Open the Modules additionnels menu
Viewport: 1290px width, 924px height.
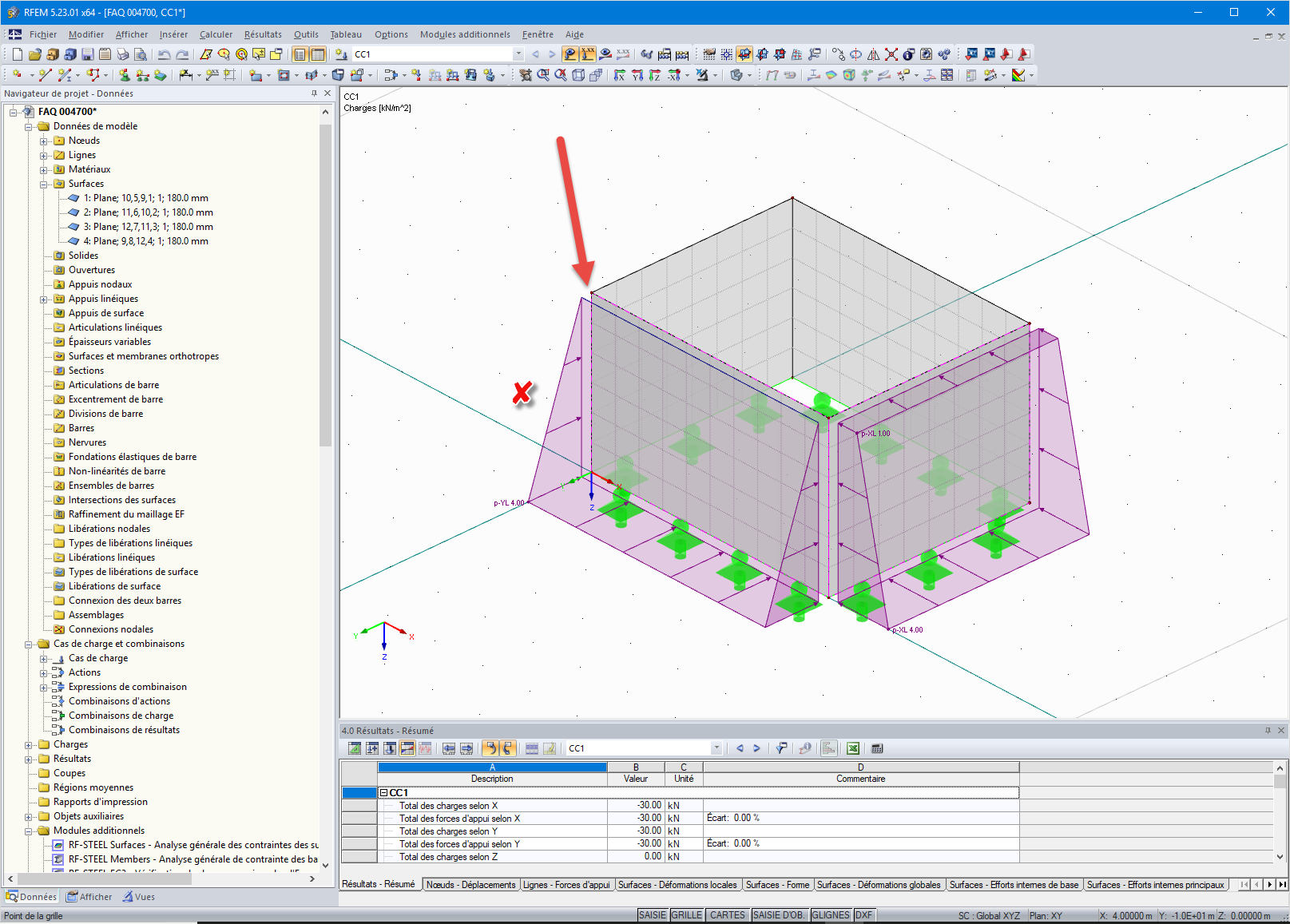click(465, 34)
